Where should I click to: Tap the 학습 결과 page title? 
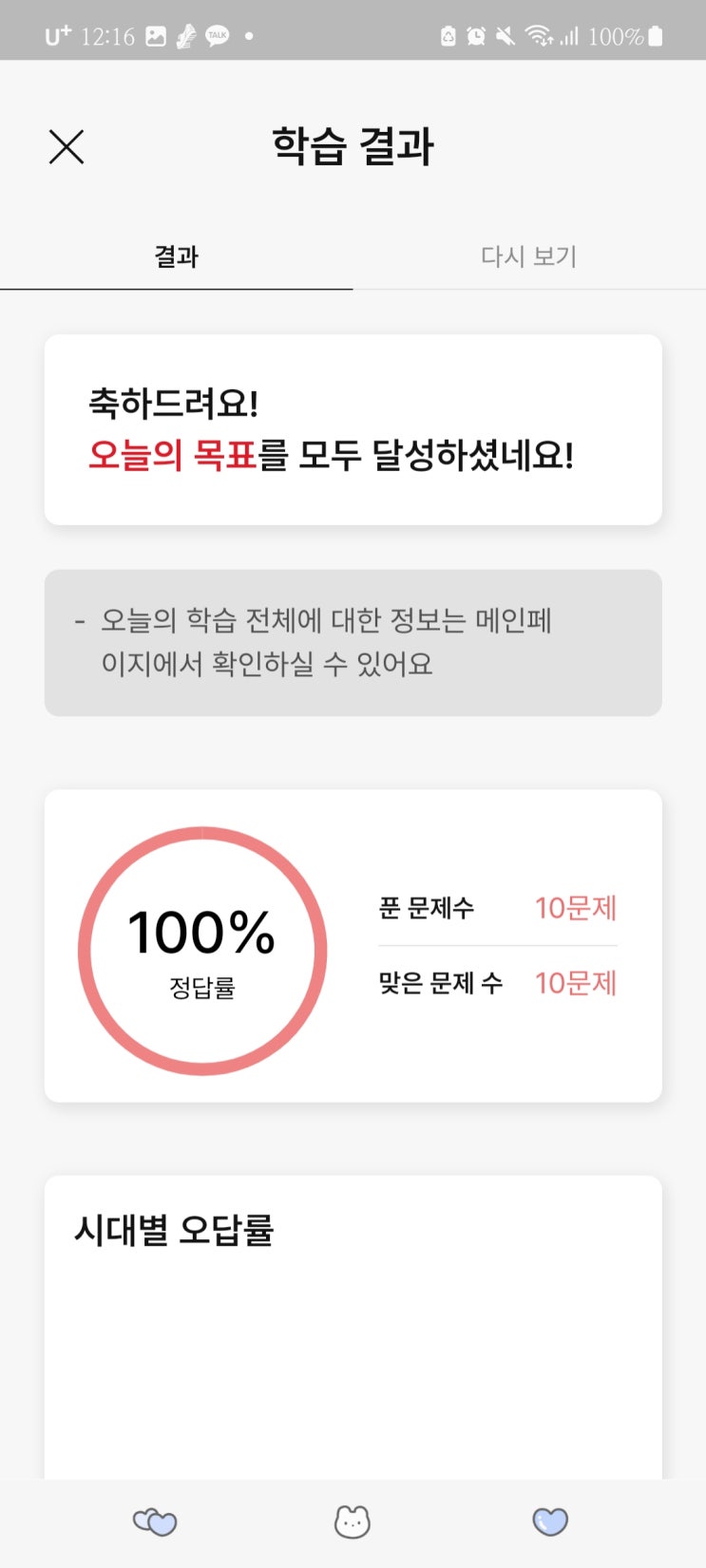(353, 147)
